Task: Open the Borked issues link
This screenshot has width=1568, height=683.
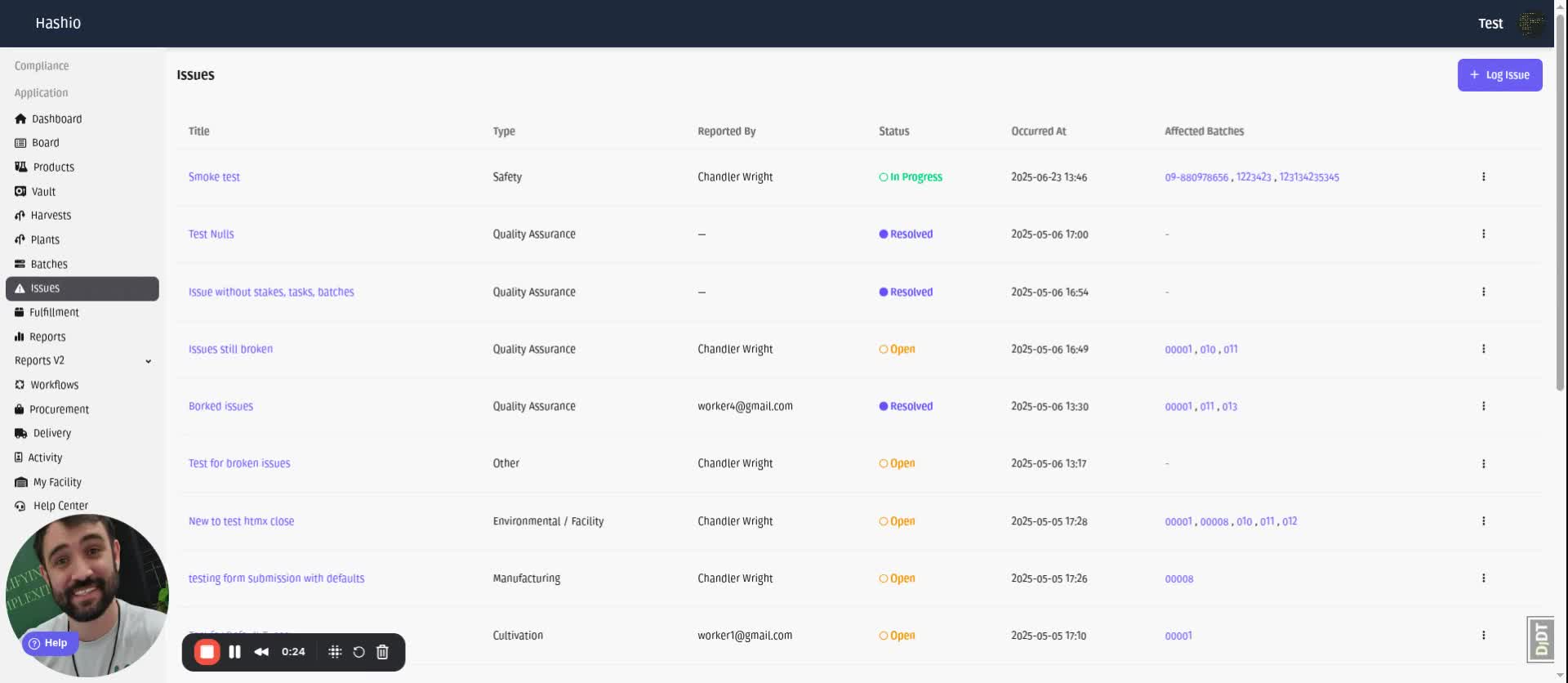Action: pyautogui.click(x=220, y=406)
